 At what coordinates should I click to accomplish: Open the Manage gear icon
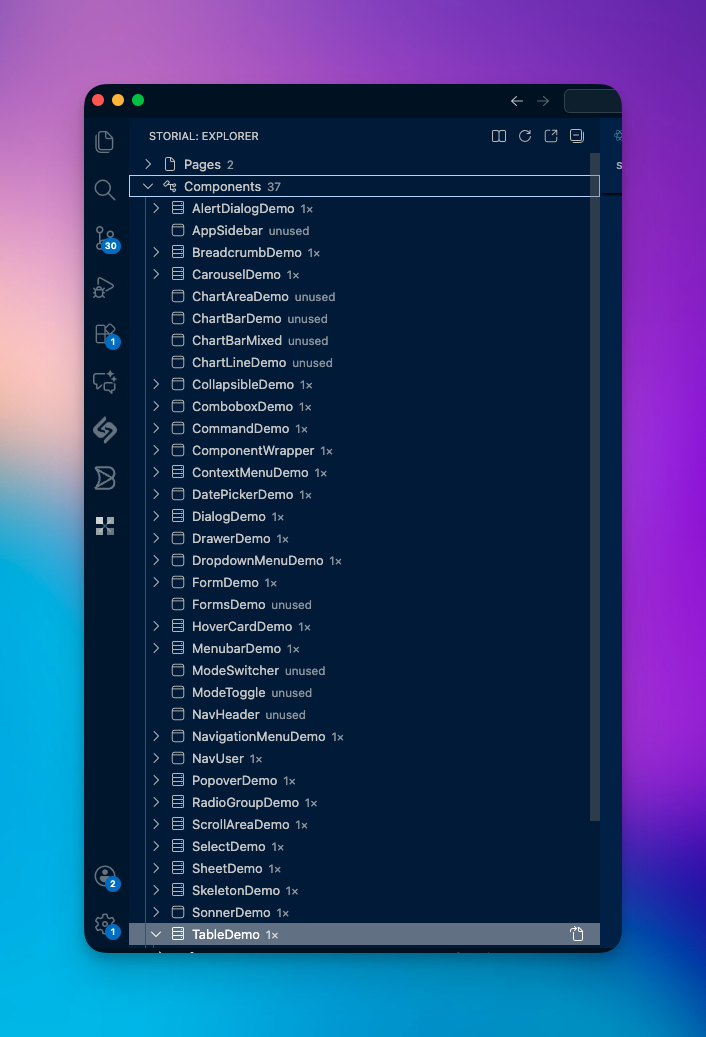click(106, 925)
